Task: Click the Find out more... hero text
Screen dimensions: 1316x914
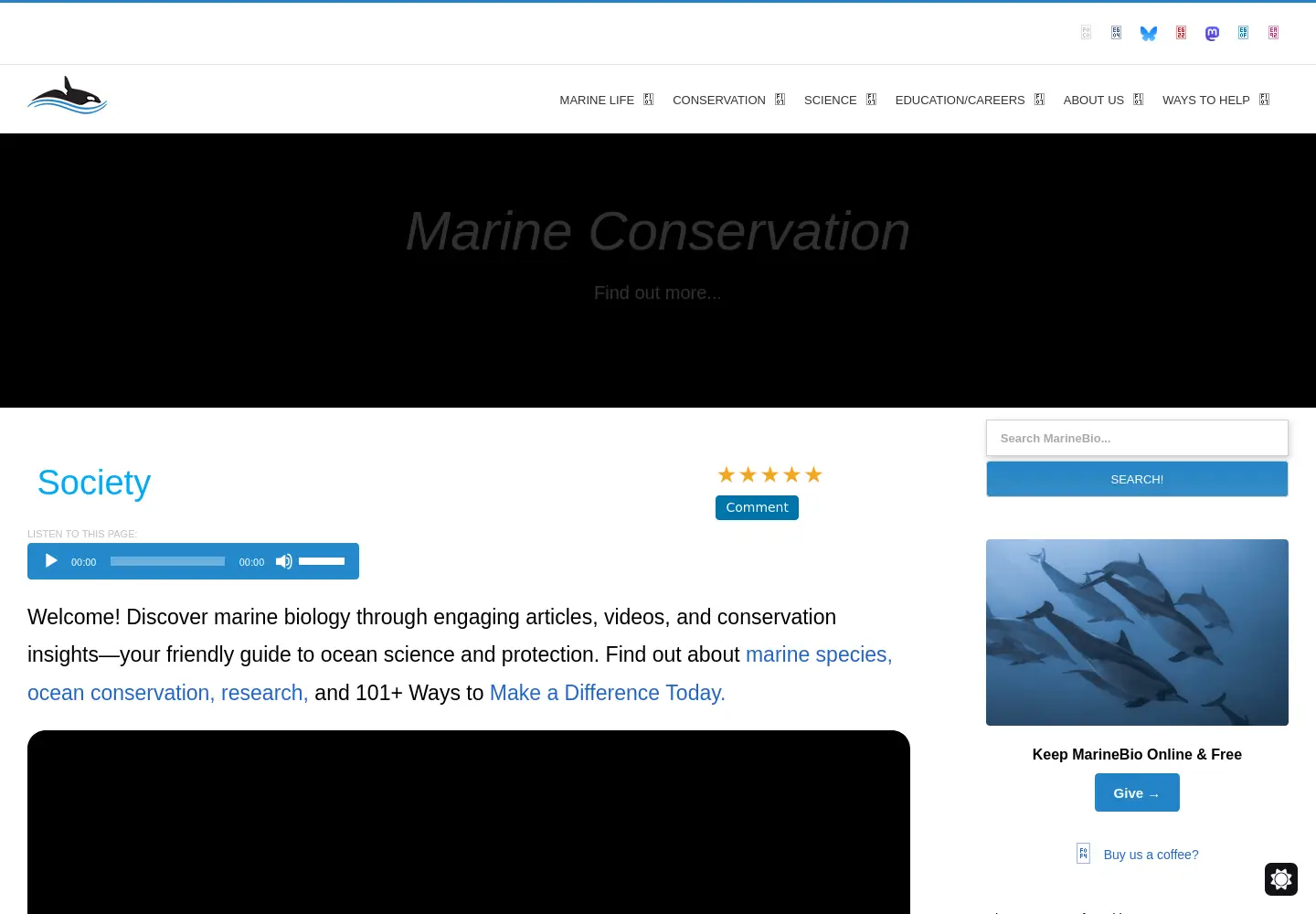Action: [x=658, y=292]
